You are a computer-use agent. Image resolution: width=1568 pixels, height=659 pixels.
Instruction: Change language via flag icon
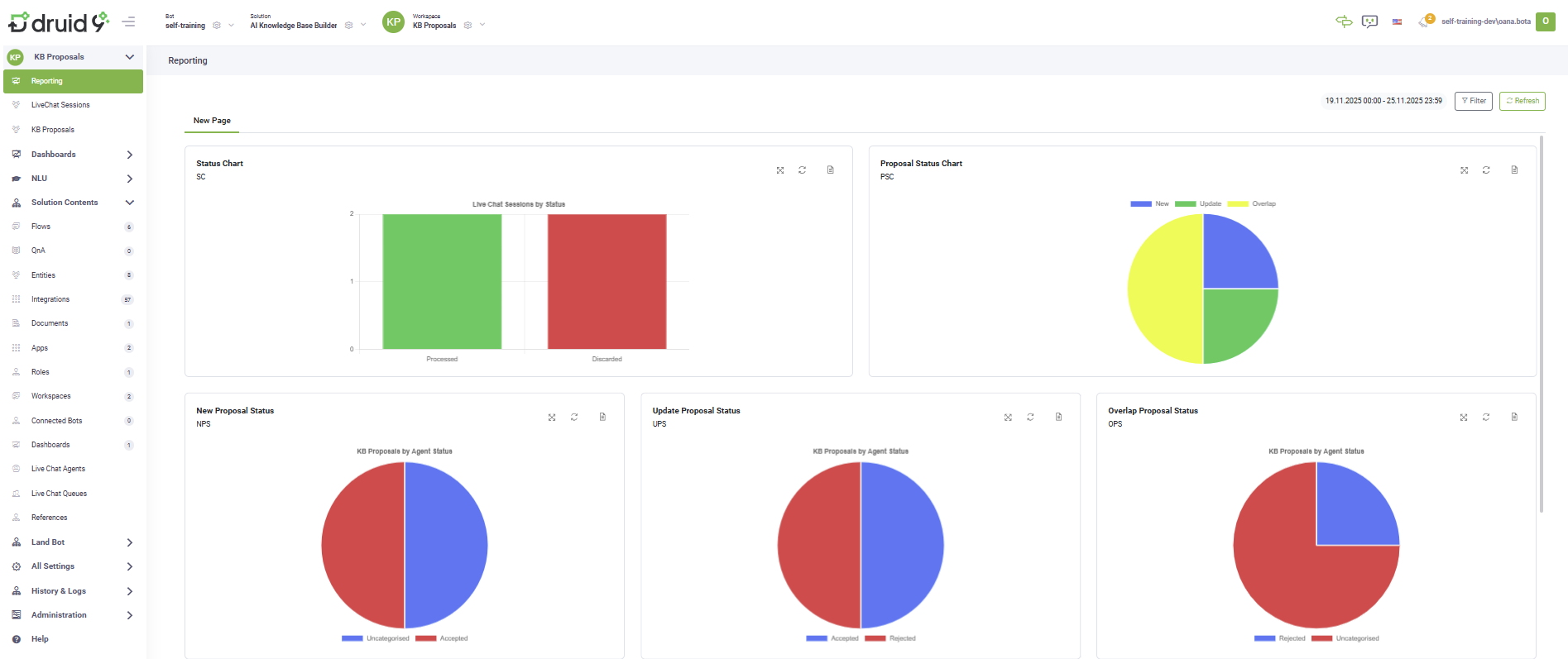1397,22
